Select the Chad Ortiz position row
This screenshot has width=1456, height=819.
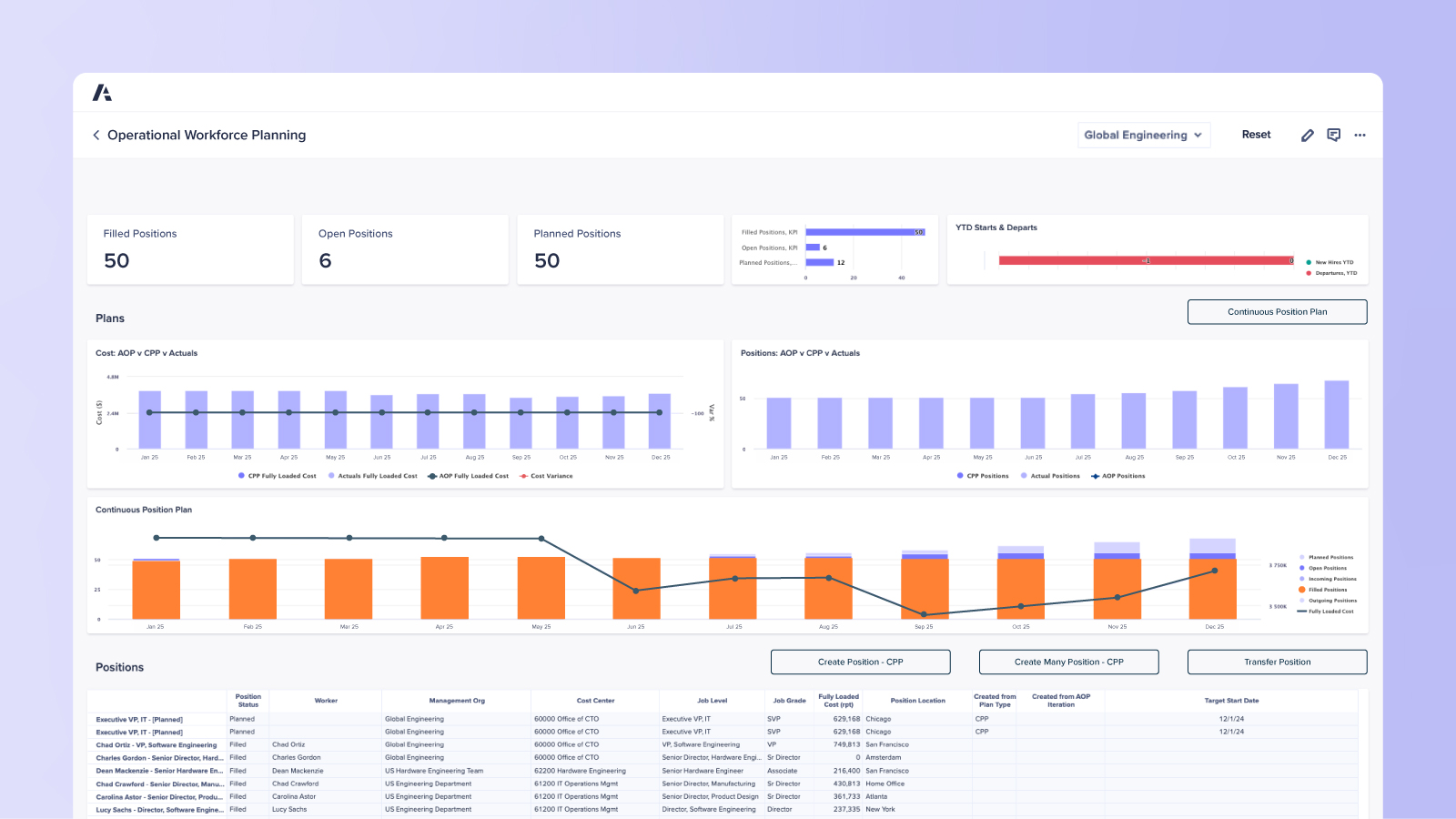(x=155, y=744)
